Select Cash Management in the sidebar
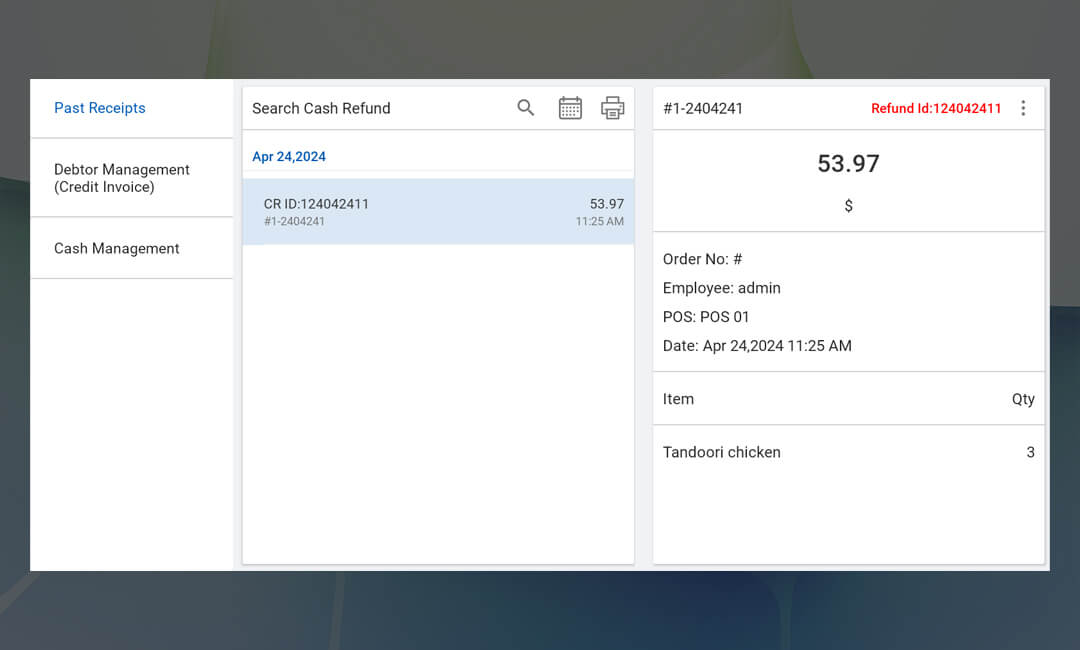 (117, 249)
